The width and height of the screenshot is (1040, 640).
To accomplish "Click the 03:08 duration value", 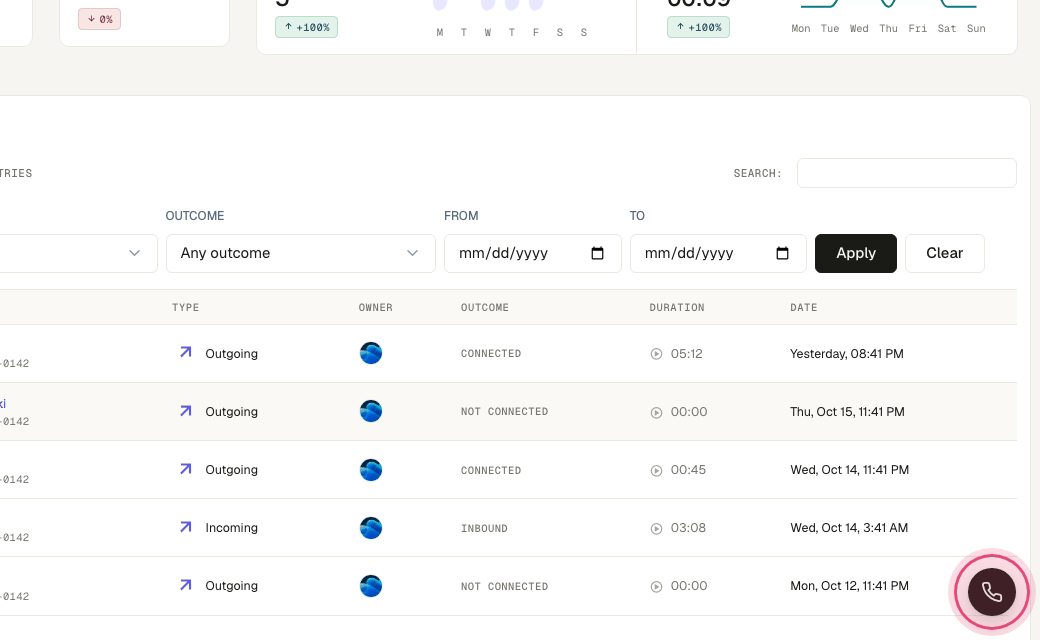I will click(x=688, y=528).
